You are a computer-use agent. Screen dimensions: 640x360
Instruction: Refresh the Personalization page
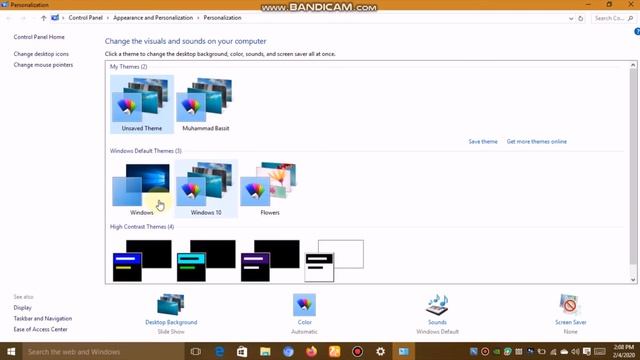tap(580, 18)
